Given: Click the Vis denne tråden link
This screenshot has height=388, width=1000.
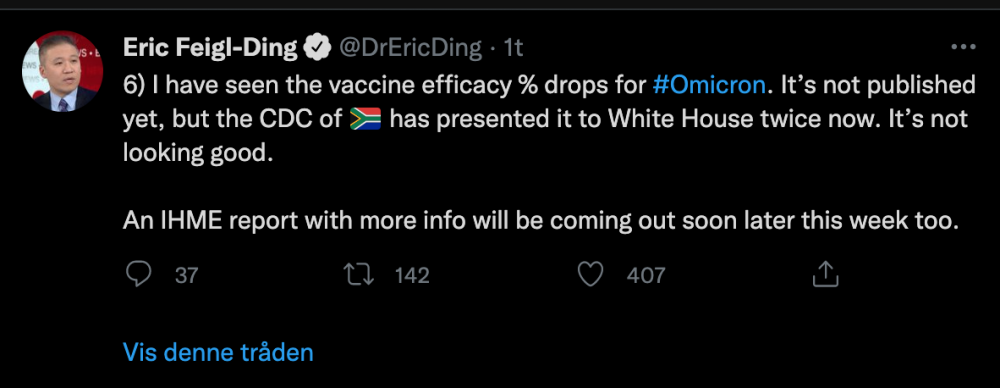Looking at the screenshot, I should 218,352.
